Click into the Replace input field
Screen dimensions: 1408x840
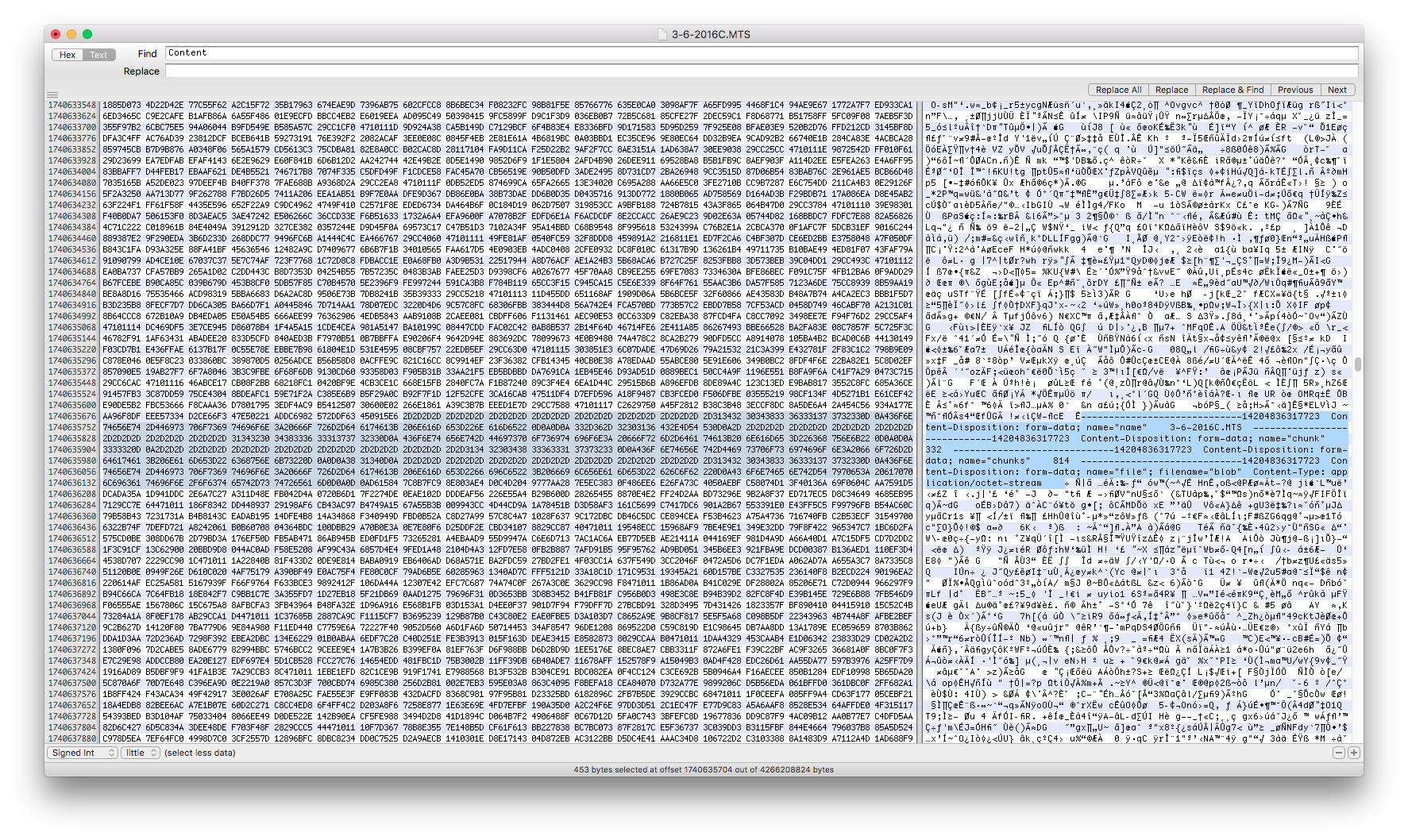761,71
